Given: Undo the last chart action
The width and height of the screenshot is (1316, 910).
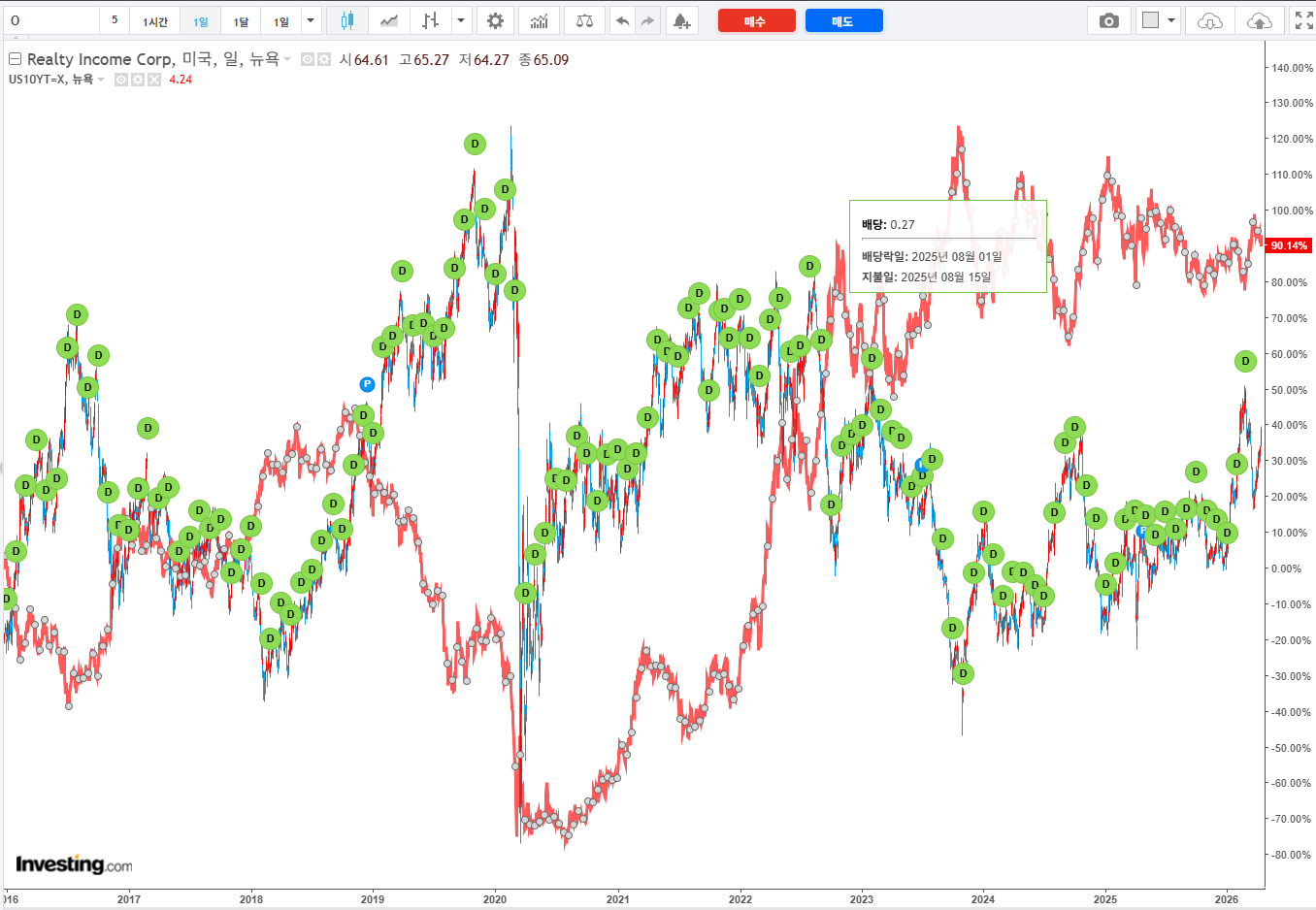Looking at the screenshot, I should pyautogui.click(x=623, y=20).
